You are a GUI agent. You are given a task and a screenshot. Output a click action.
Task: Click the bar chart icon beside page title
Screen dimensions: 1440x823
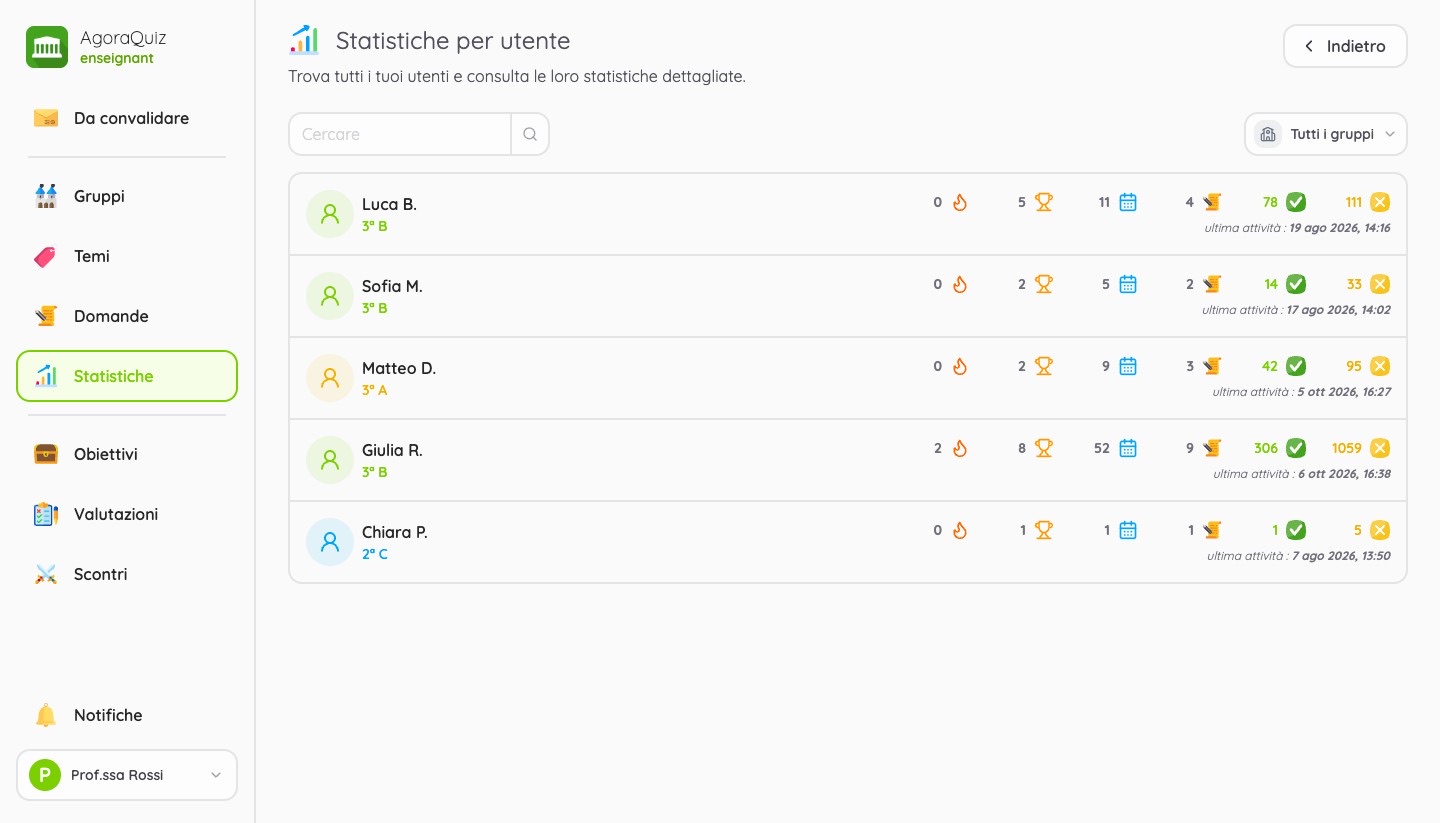tap(304, 41)
